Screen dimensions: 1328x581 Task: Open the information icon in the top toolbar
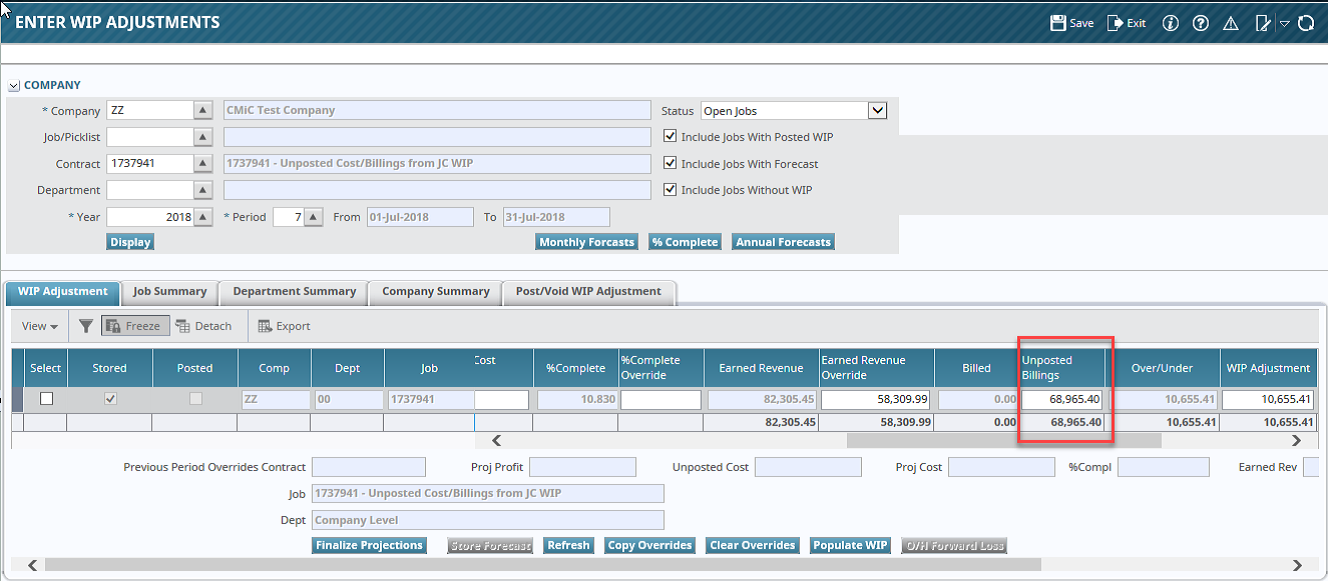coord(1170,22)
